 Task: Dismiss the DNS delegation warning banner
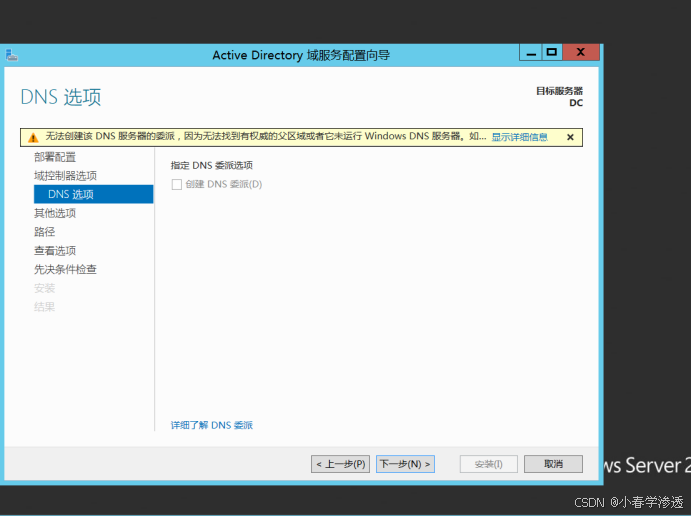click(x=570, y=137)
